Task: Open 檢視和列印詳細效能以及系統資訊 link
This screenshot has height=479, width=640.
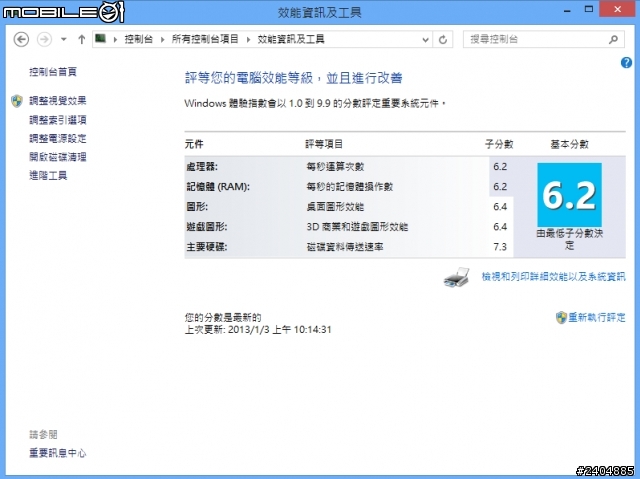Action: tap(553, 277)
